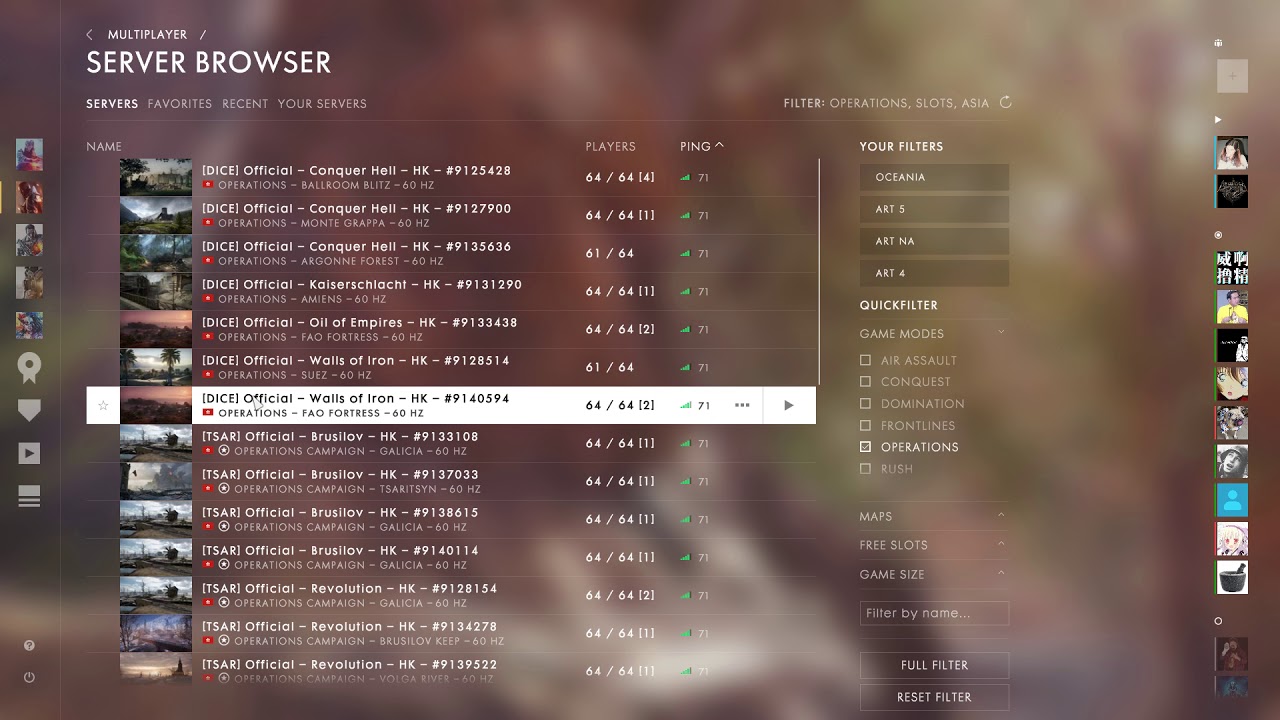Select Brusilov server #9137033

coord(451,481)
